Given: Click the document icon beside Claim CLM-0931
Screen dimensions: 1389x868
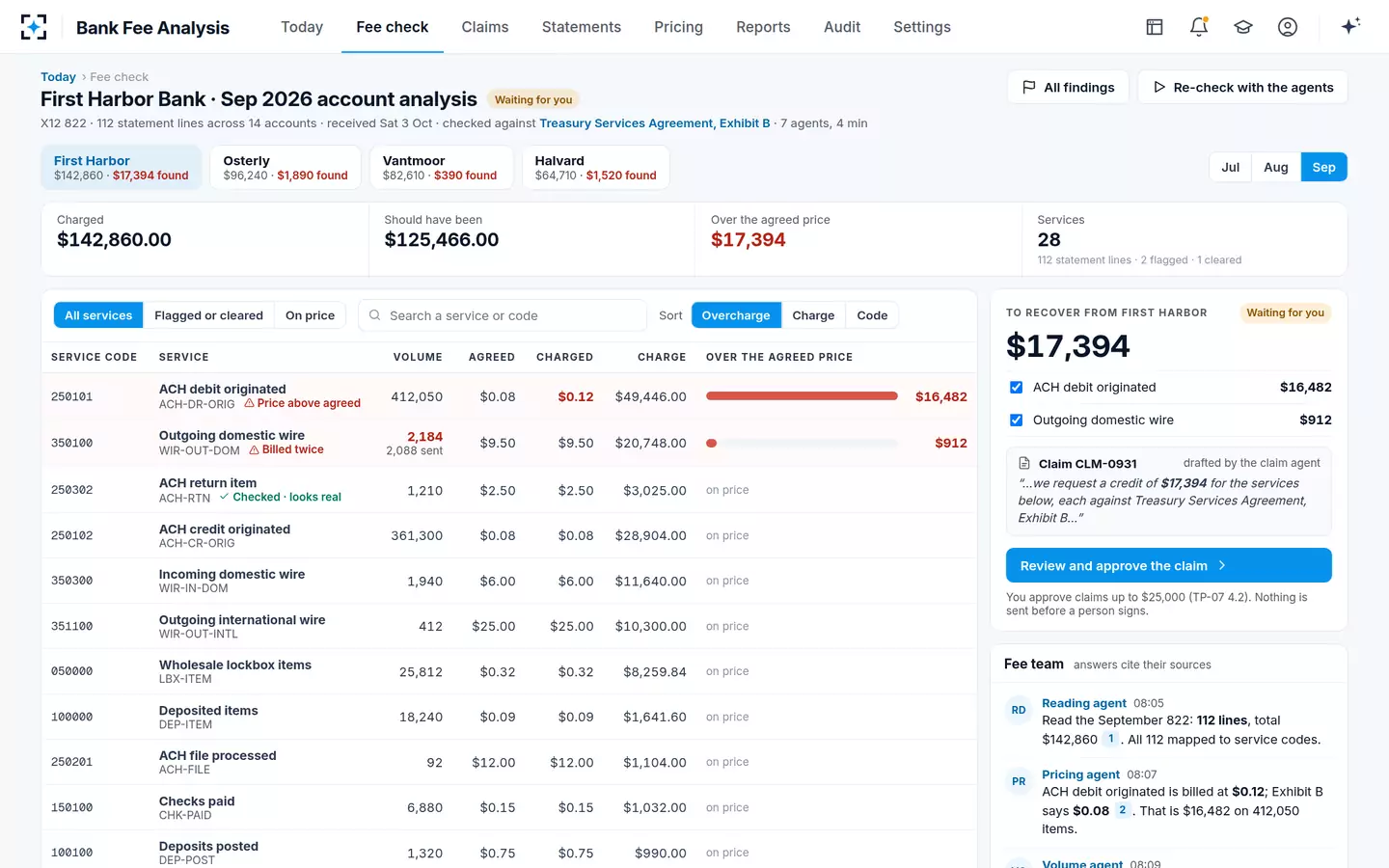Looking at the screenshot, I should [x=1024, y=463].
